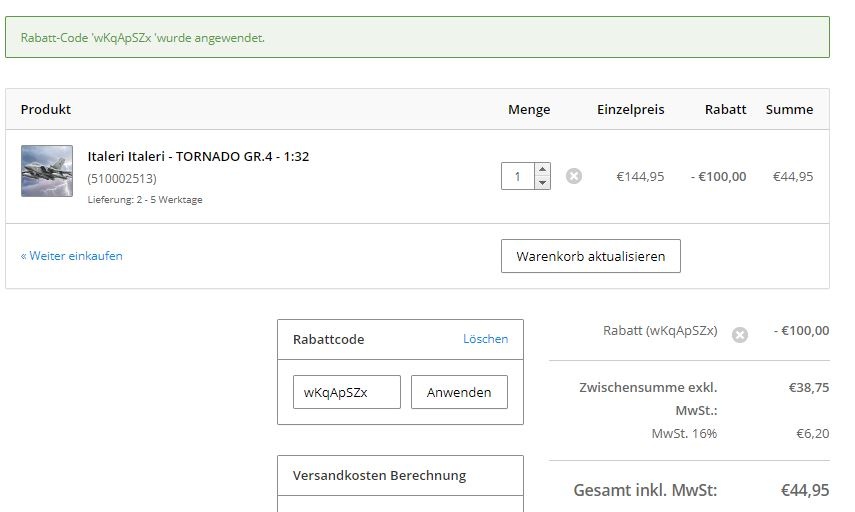Decrease quantity with the down arrow
The image size is (855, 512).
tap(542, 183)
